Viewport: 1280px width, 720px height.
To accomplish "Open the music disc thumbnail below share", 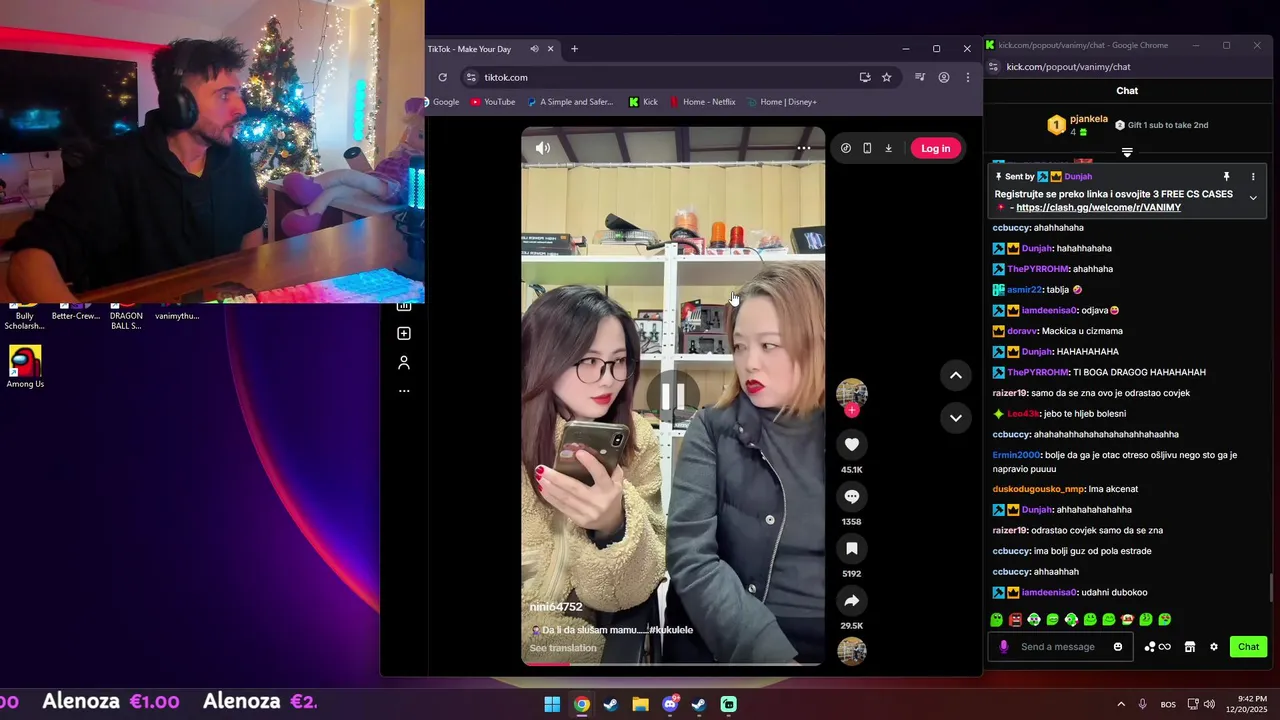I will (852, 651).
